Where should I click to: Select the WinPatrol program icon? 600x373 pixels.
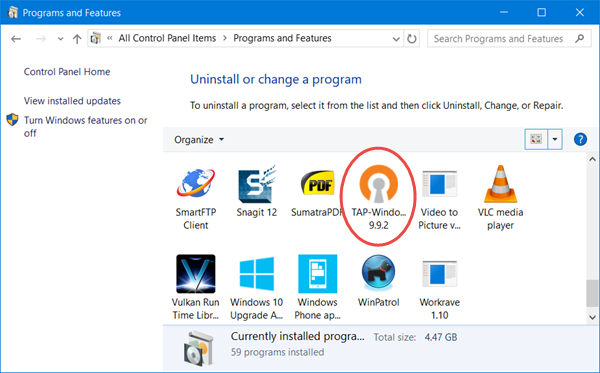point(378,273)
